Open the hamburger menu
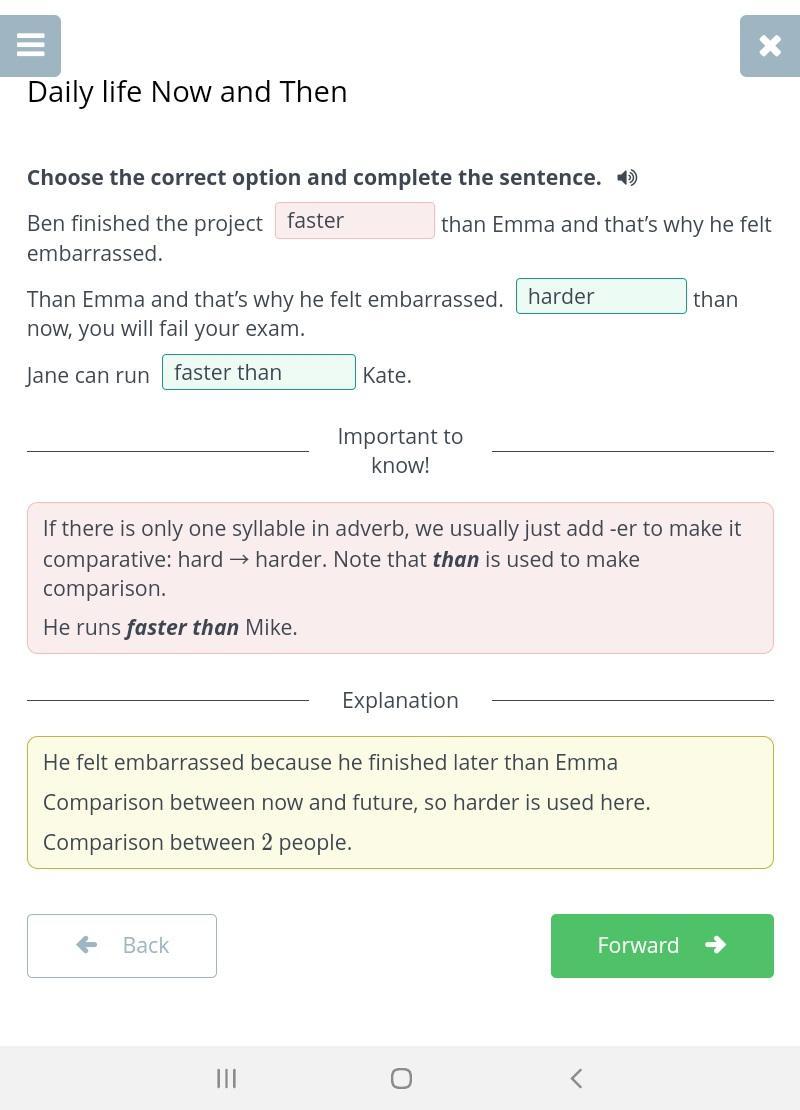 point(31,46)
